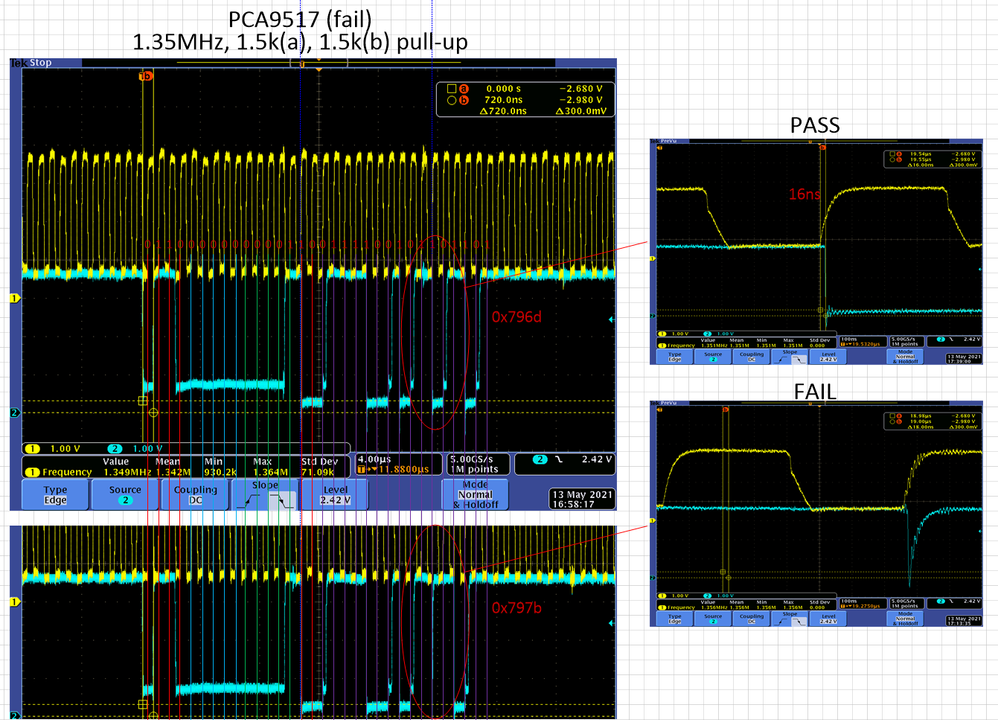Click orange trigger position marker atop main graticule
Screen dimensions: 998x720
point(318,69)
